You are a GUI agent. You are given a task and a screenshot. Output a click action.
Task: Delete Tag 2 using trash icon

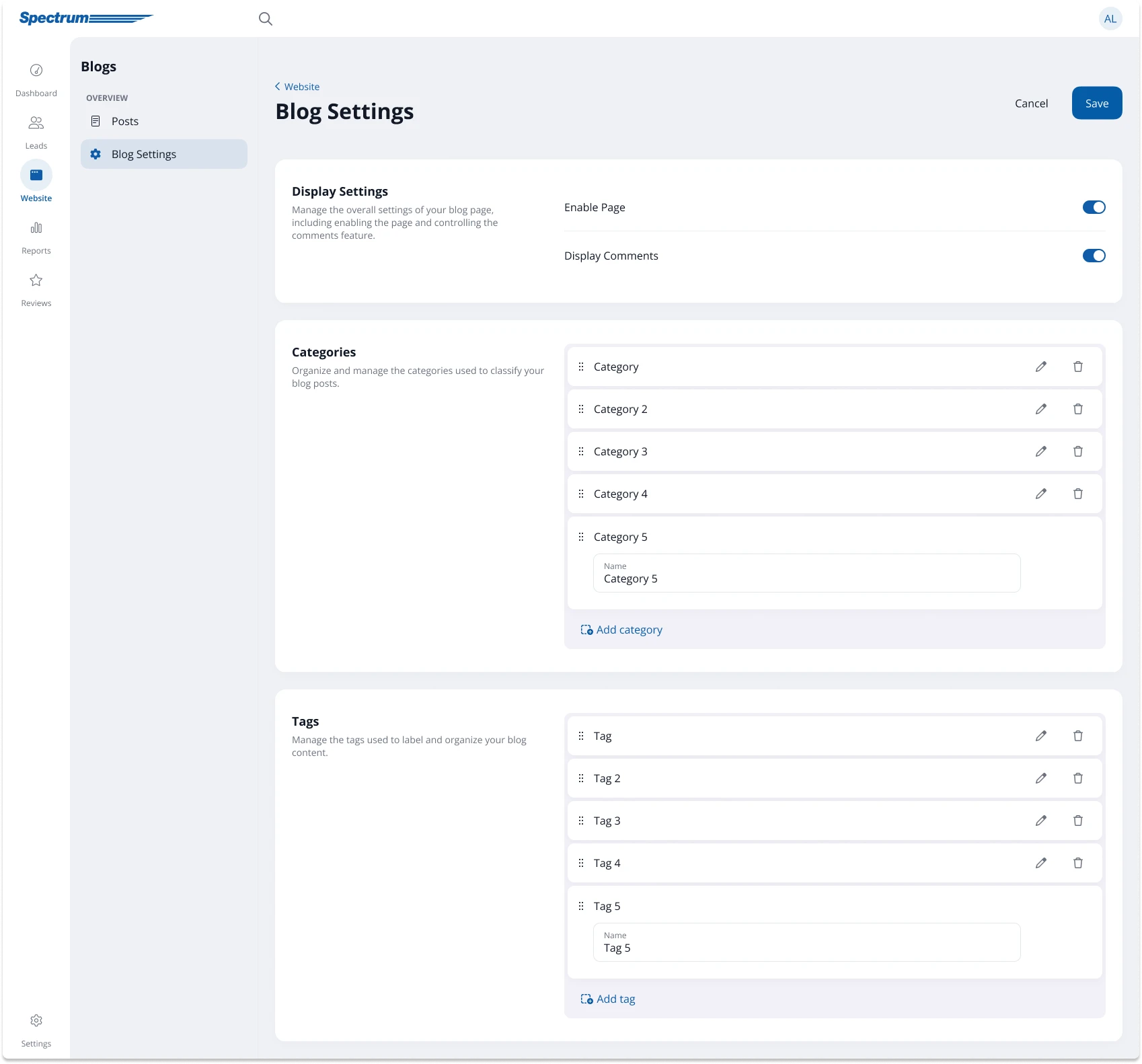click(1077, 778)
